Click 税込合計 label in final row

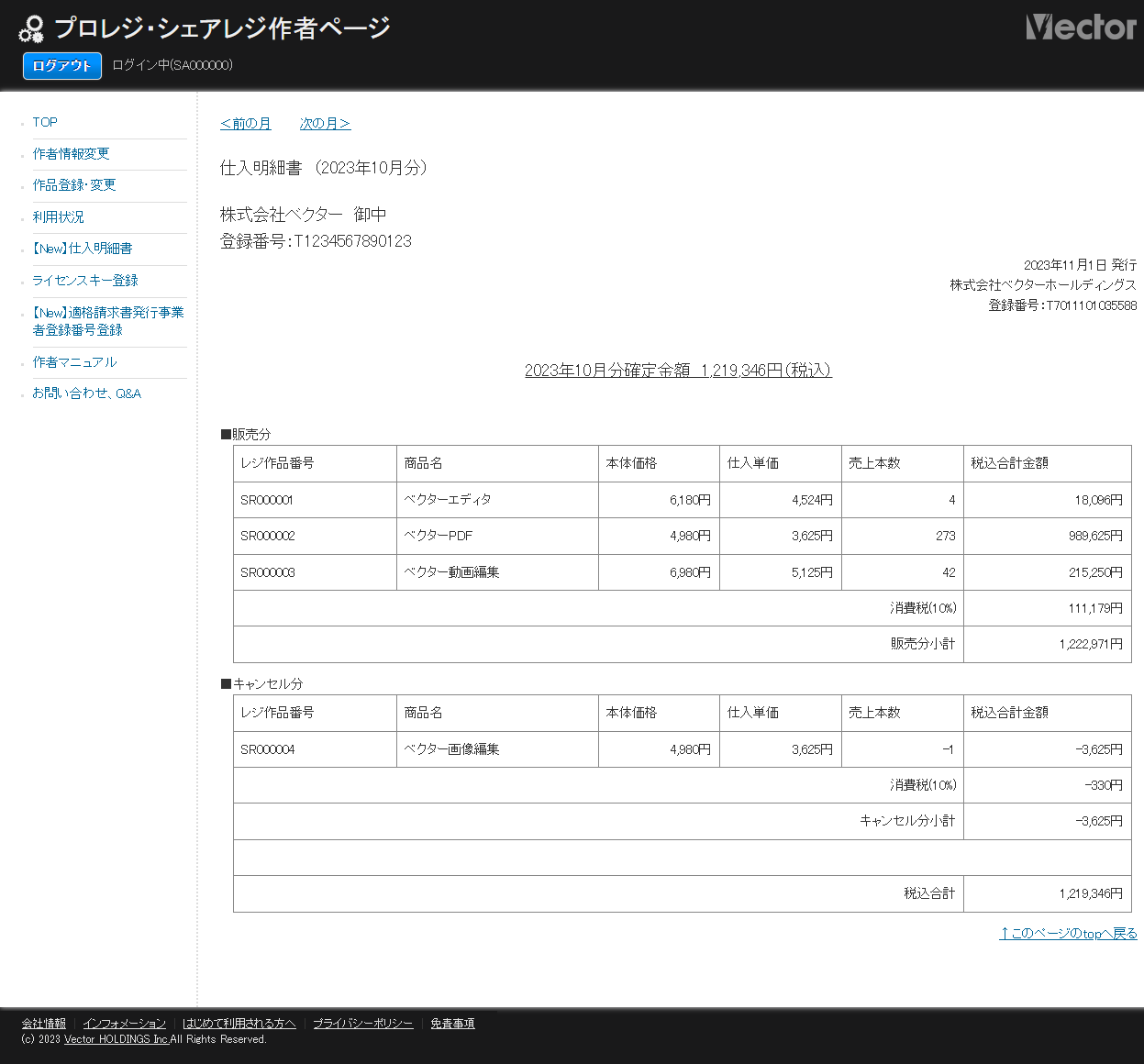tap(929, 893)
